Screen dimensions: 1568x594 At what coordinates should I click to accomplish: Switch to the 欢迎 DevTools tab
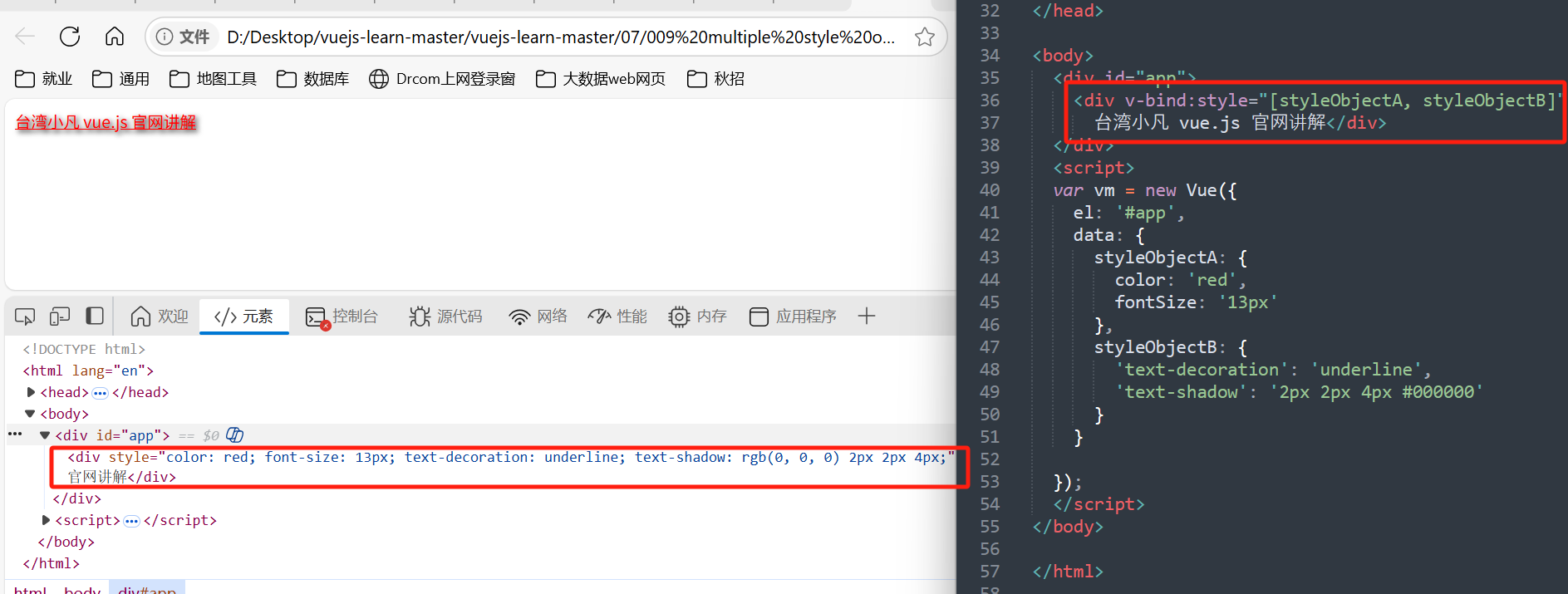coord(160,317)
